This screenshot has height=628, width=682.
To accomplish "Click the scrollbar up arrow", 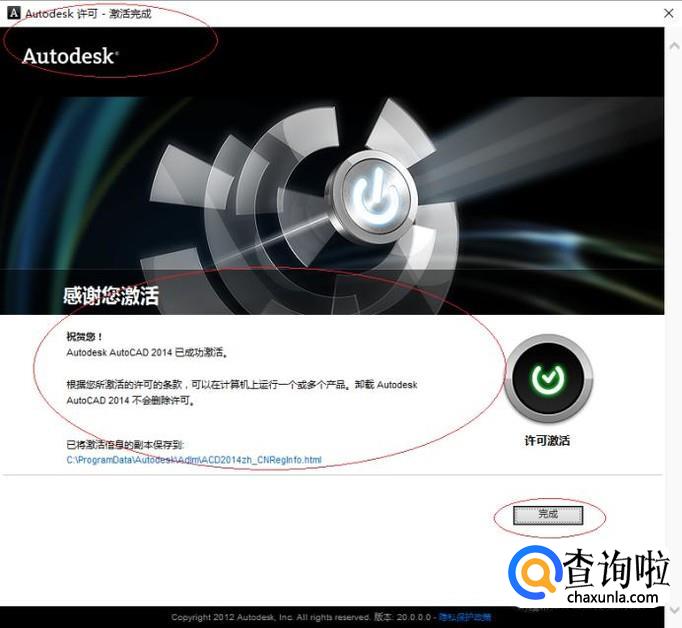I will tap(674, 45).
